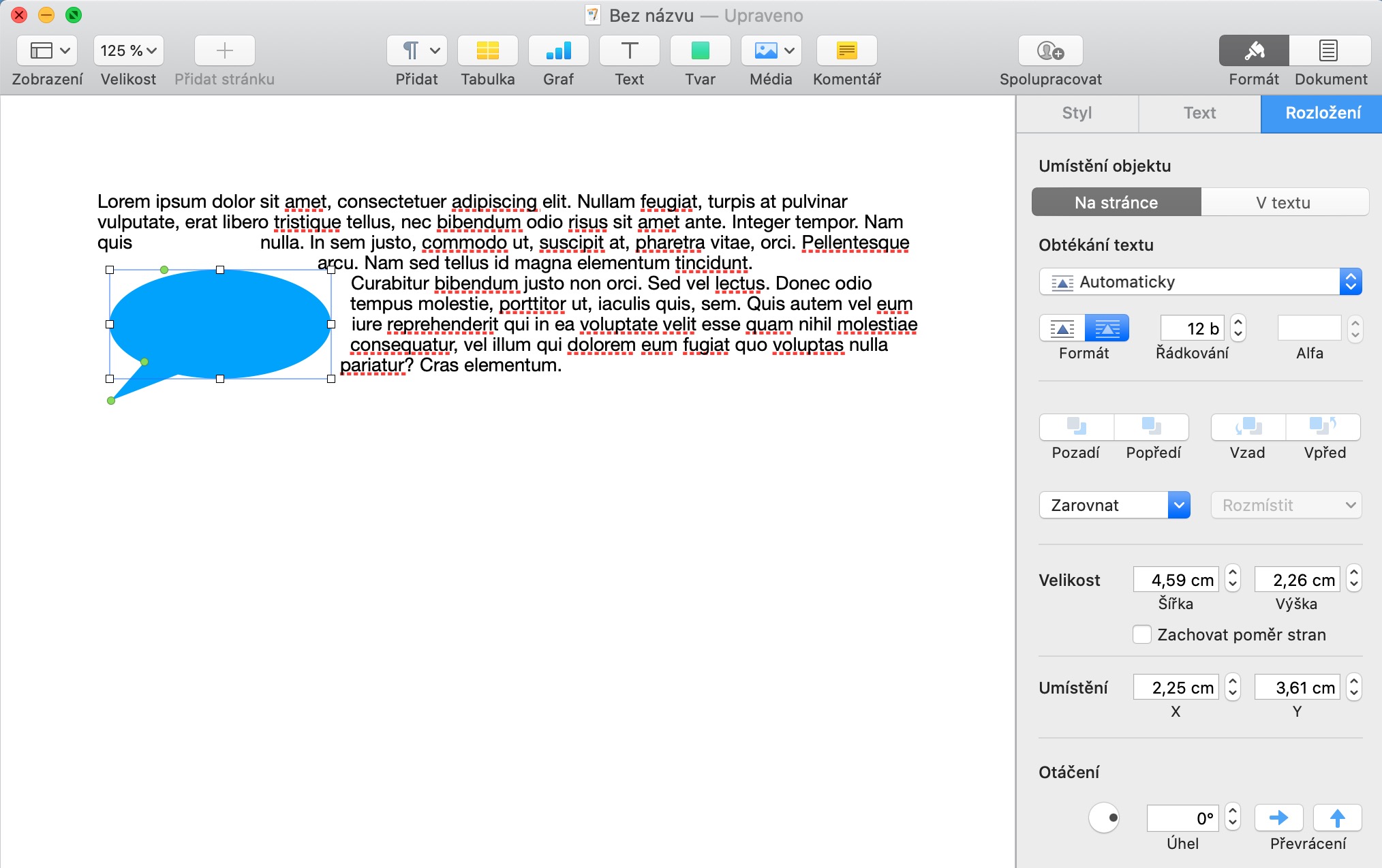Select Na stránce object placement
The width and height of the screenshot is (1382, 868).
tap(1116, 202)
